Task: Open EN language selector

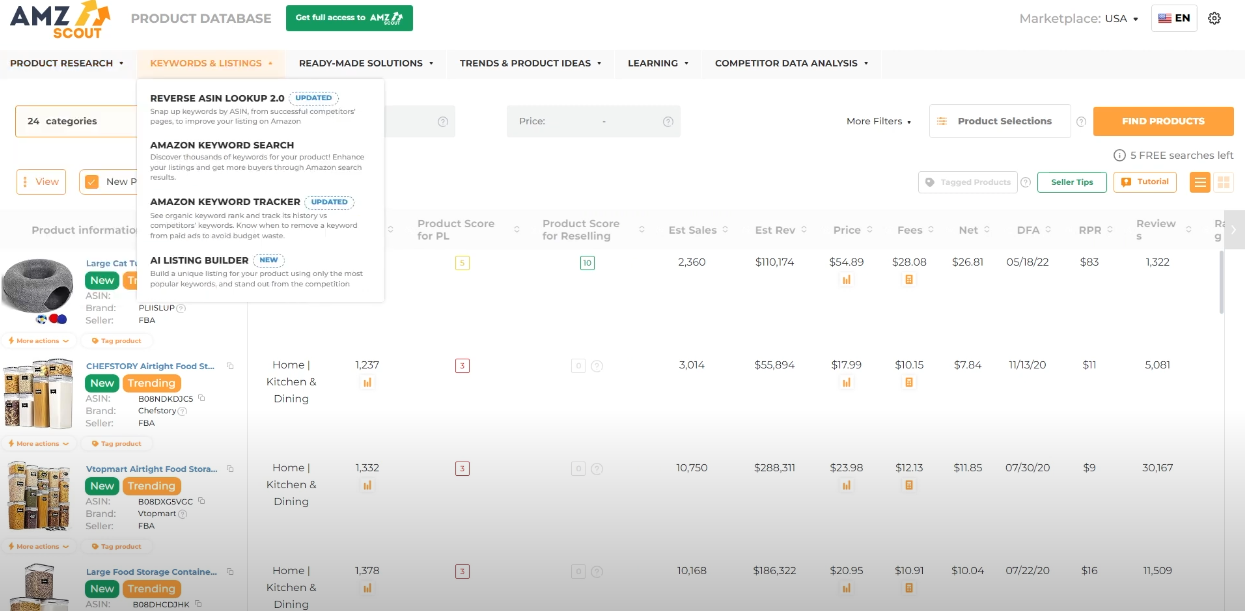Action: click(x=1174, y=18)
